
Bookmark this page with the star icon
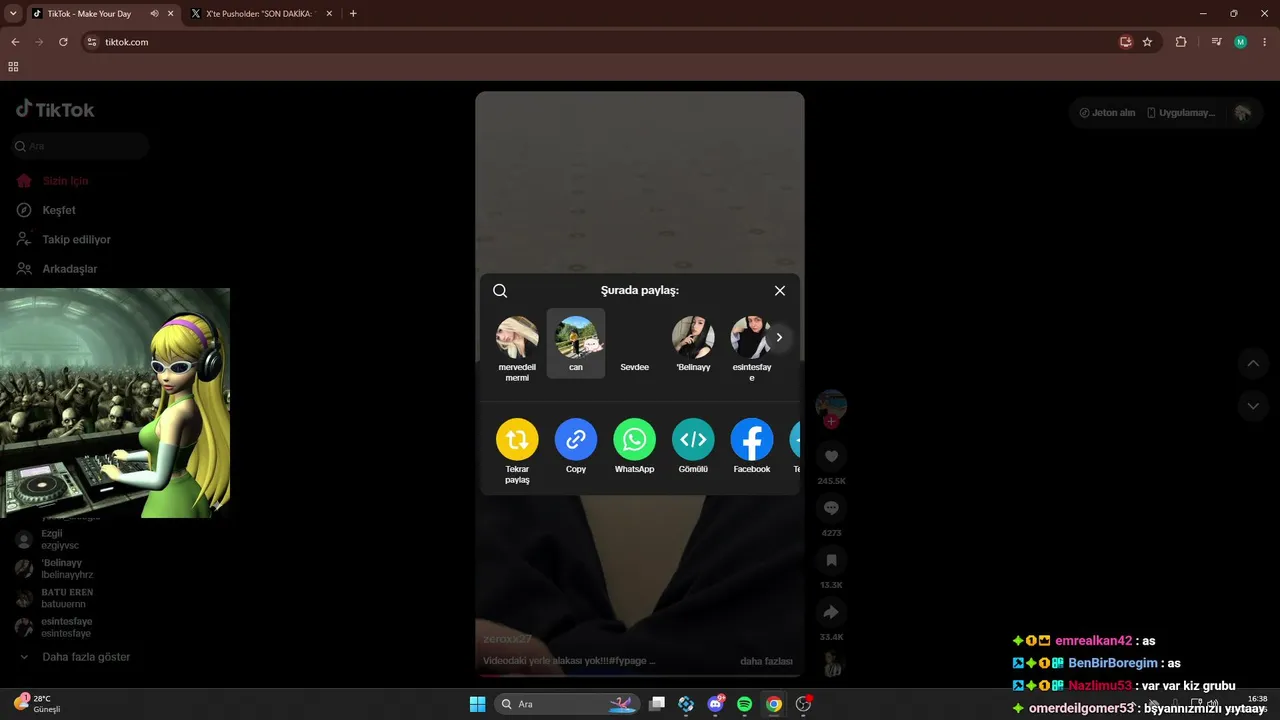coord(1147,42)
